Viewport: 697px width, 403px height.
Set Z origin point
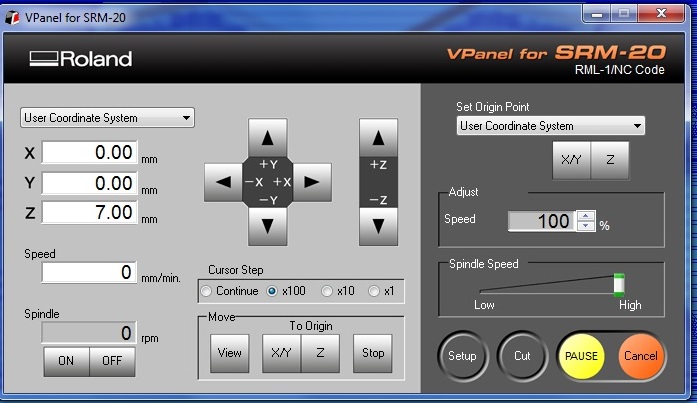tap(610, 160)
